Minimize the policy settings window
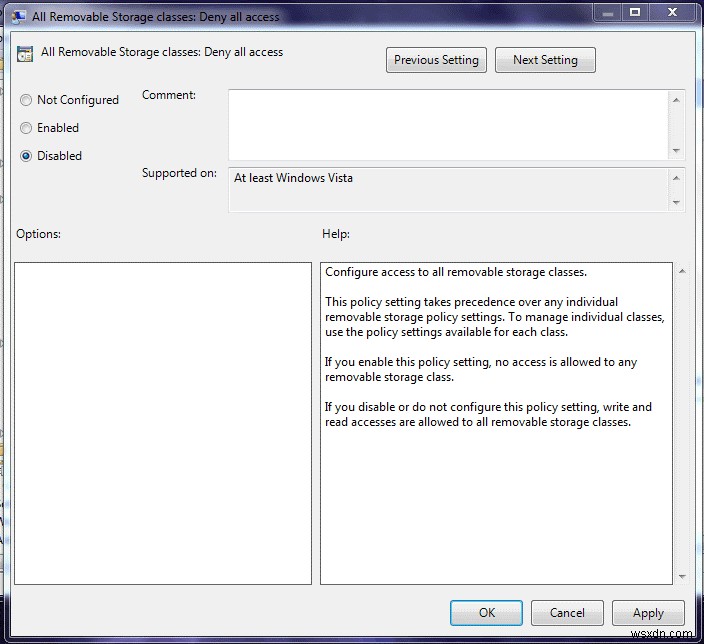 click(x=607, y=13)
